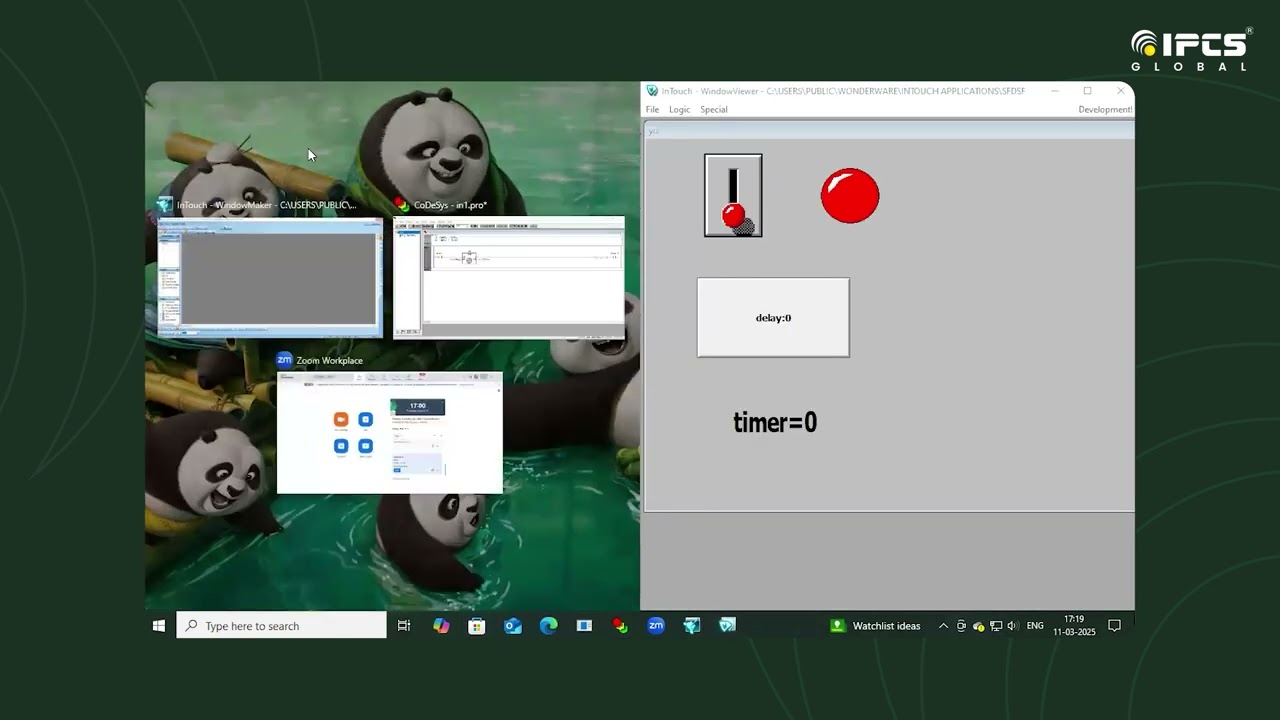Click the InTouch WindowViewer title bar icon

[652, 91]
